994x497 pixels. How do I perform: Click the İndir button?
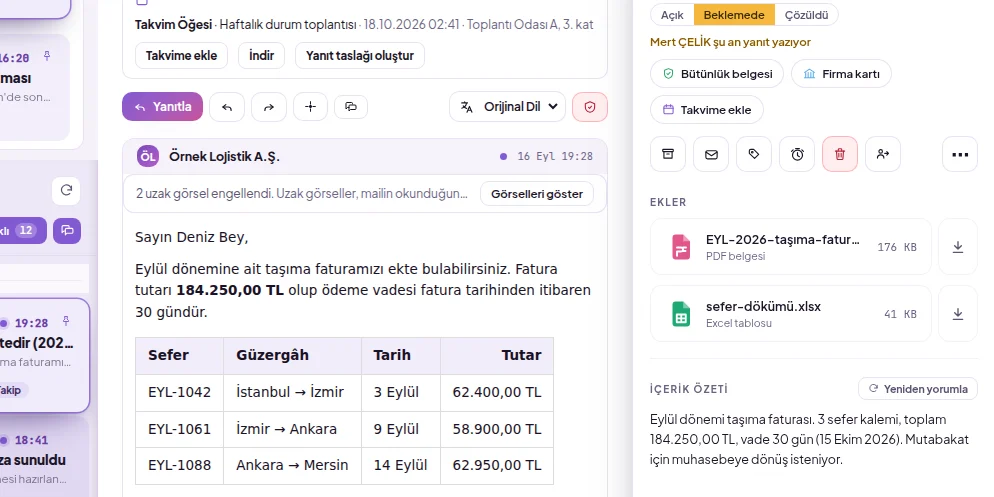[261, 55]
